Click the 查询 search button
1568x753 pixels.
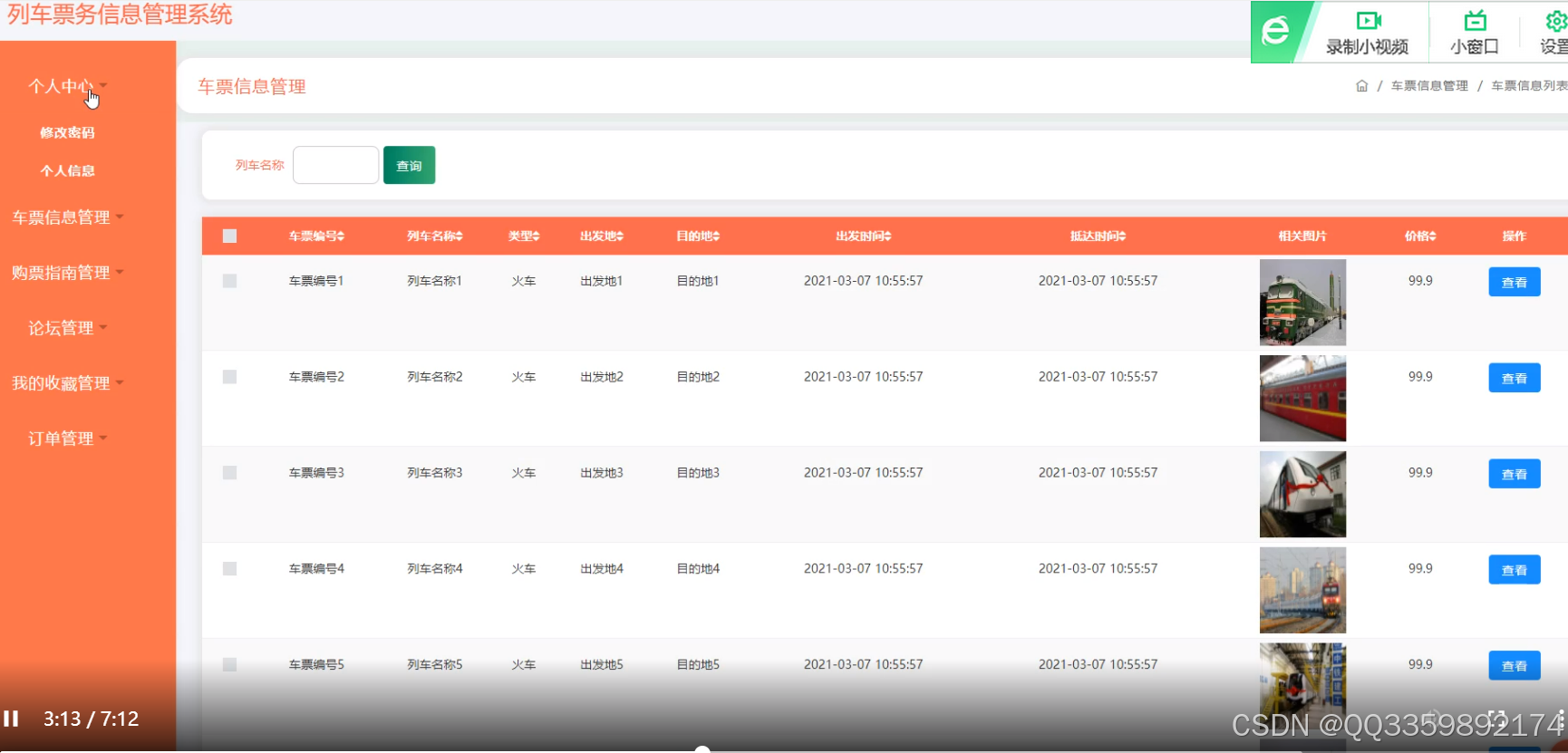click(409, 165)
